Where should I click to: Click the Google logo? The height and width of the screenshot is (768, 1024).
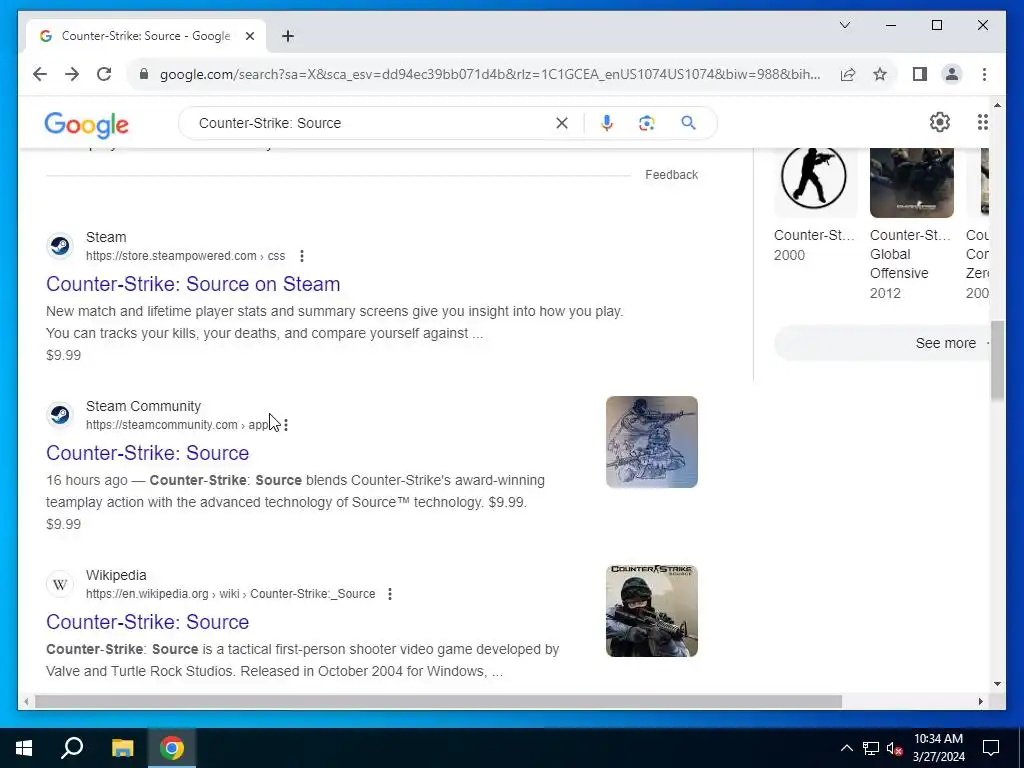[x=86, y=124]
